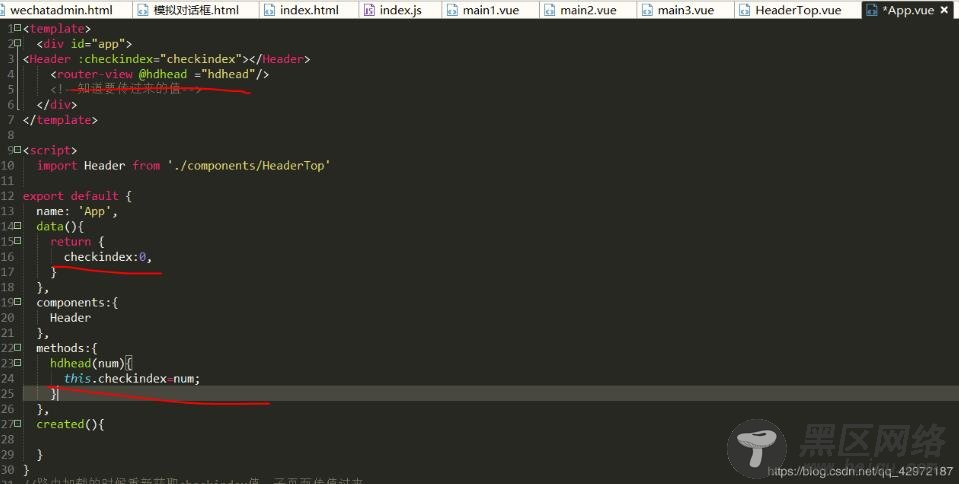The image size is (959, 484).
Task: Fold the data() function at line 14
Action: [17, 226]
